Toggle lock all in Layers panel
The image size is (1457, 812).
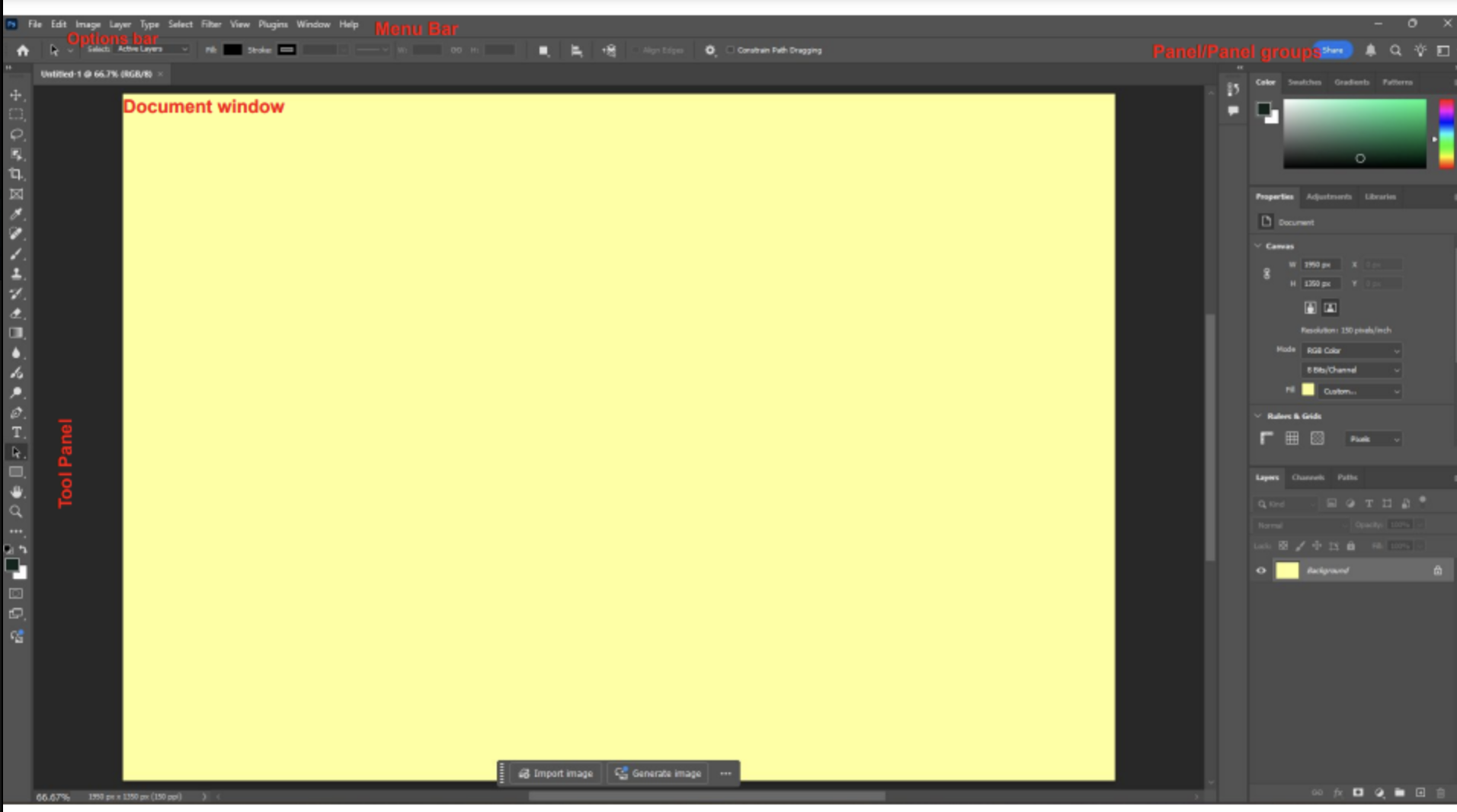[1351, 546]
